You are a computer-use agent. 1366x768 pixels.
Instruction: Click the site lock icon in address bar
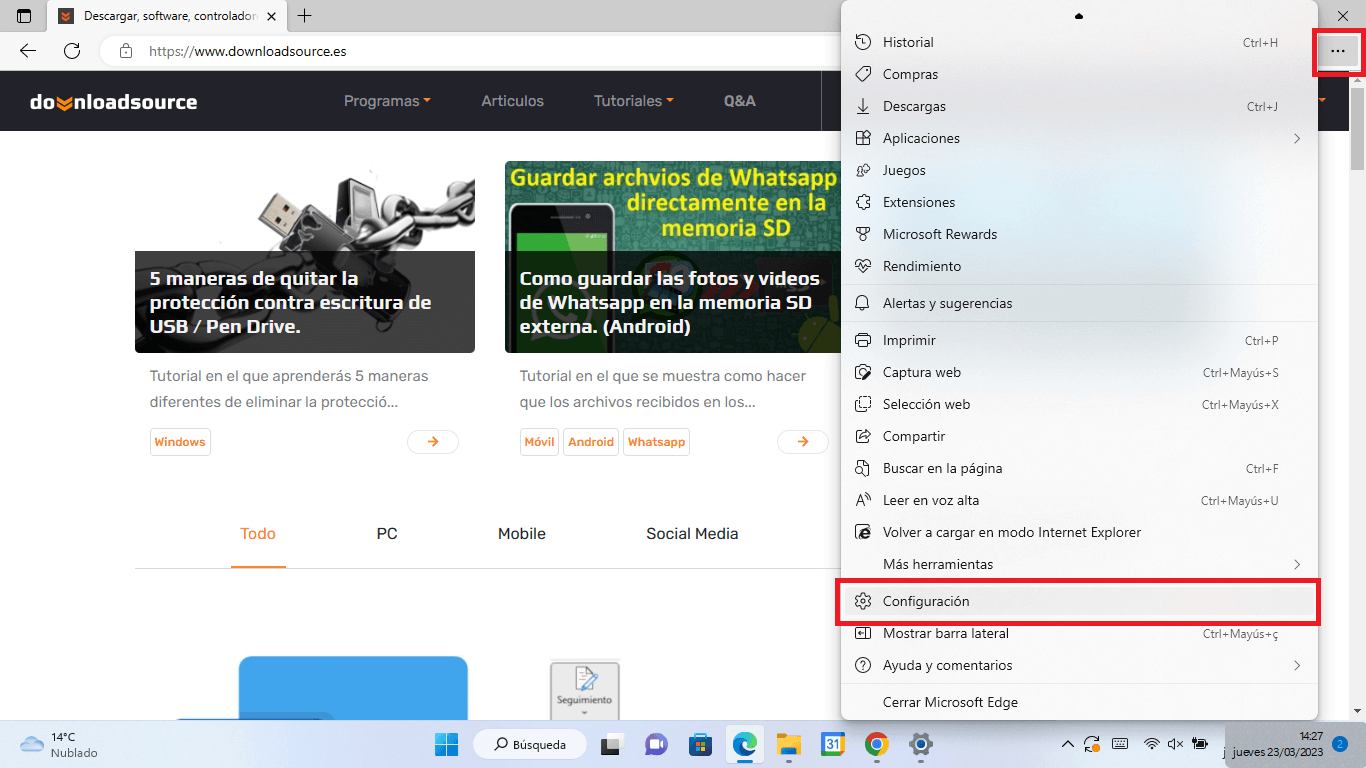(125, 51)
